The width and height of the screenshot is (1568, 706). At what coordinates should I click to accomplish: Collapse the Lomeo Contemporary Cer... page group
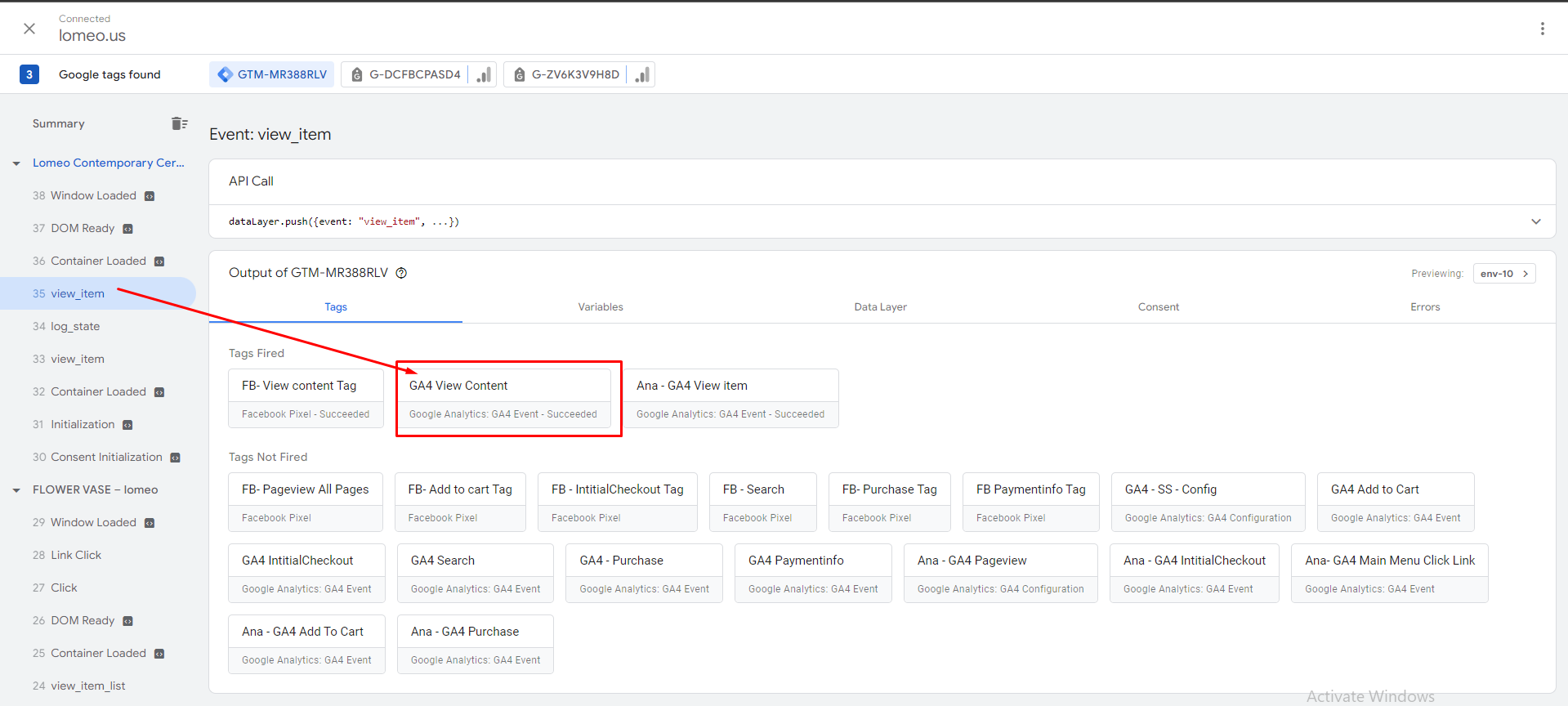point(16,163)
